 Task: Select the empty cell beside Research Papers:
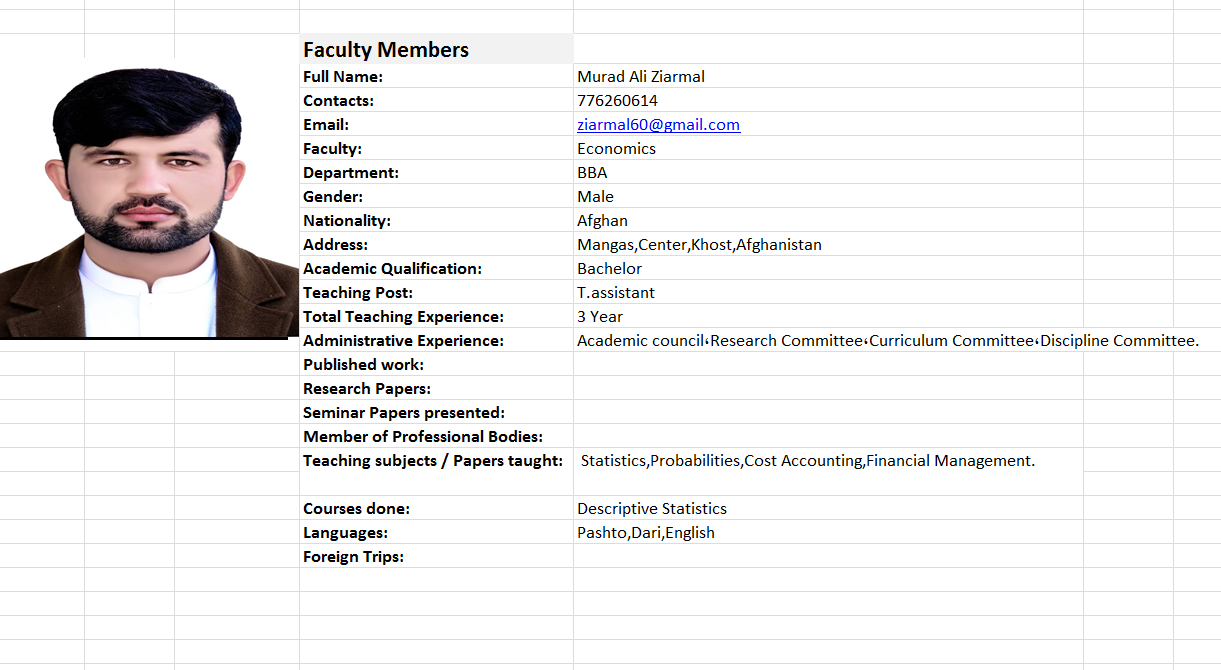828,388
